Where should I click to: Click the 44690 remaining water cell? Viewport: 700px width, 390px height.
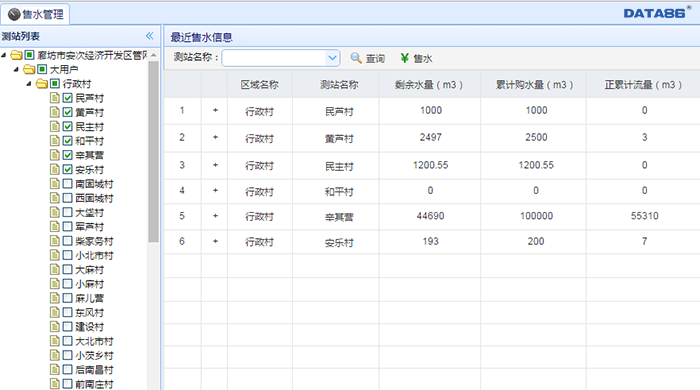click(430, 216)
